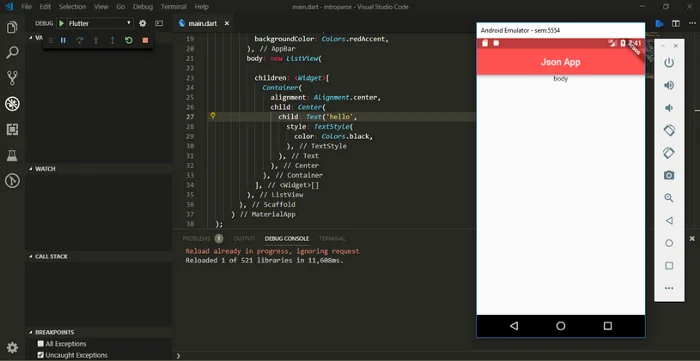Tap Home circle in emulator side toolbar
Viewport: 700px width, 361px height.
click(x=669, y=243)
